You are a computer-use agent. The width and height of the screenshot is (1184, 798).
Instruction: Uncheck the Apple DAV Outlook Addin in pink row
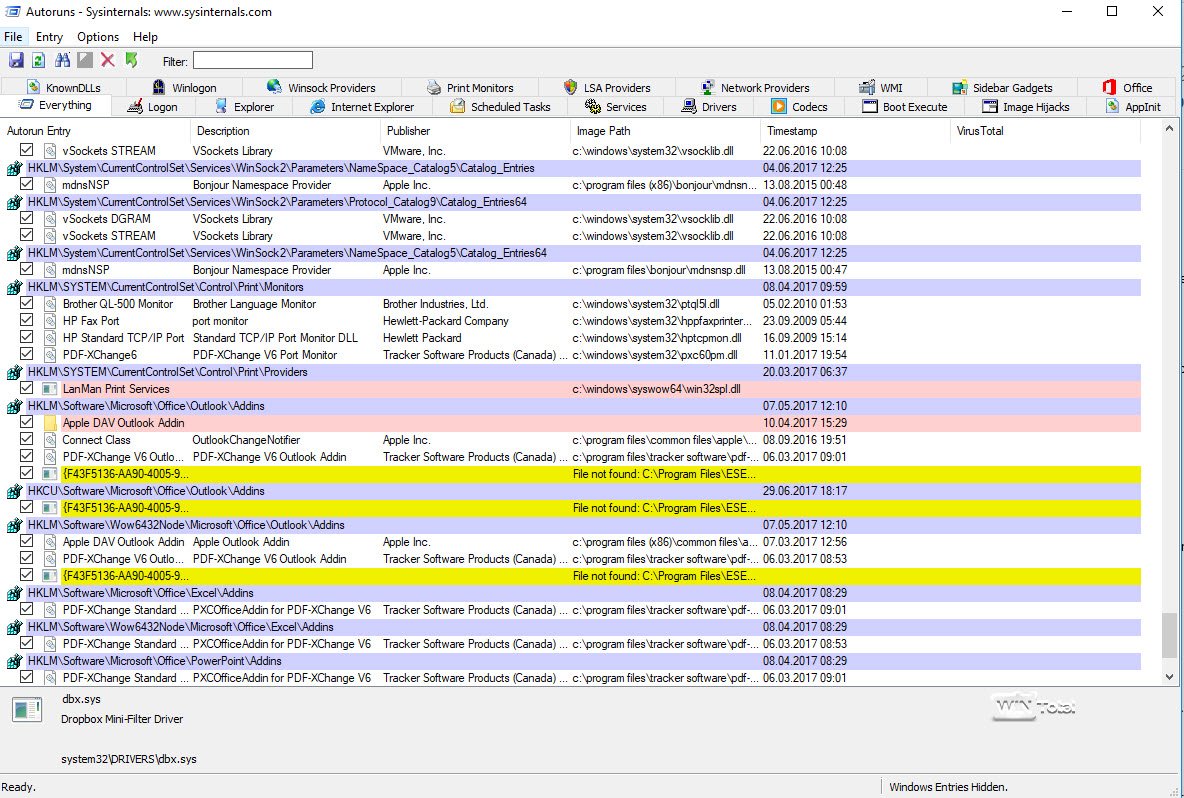27,423
